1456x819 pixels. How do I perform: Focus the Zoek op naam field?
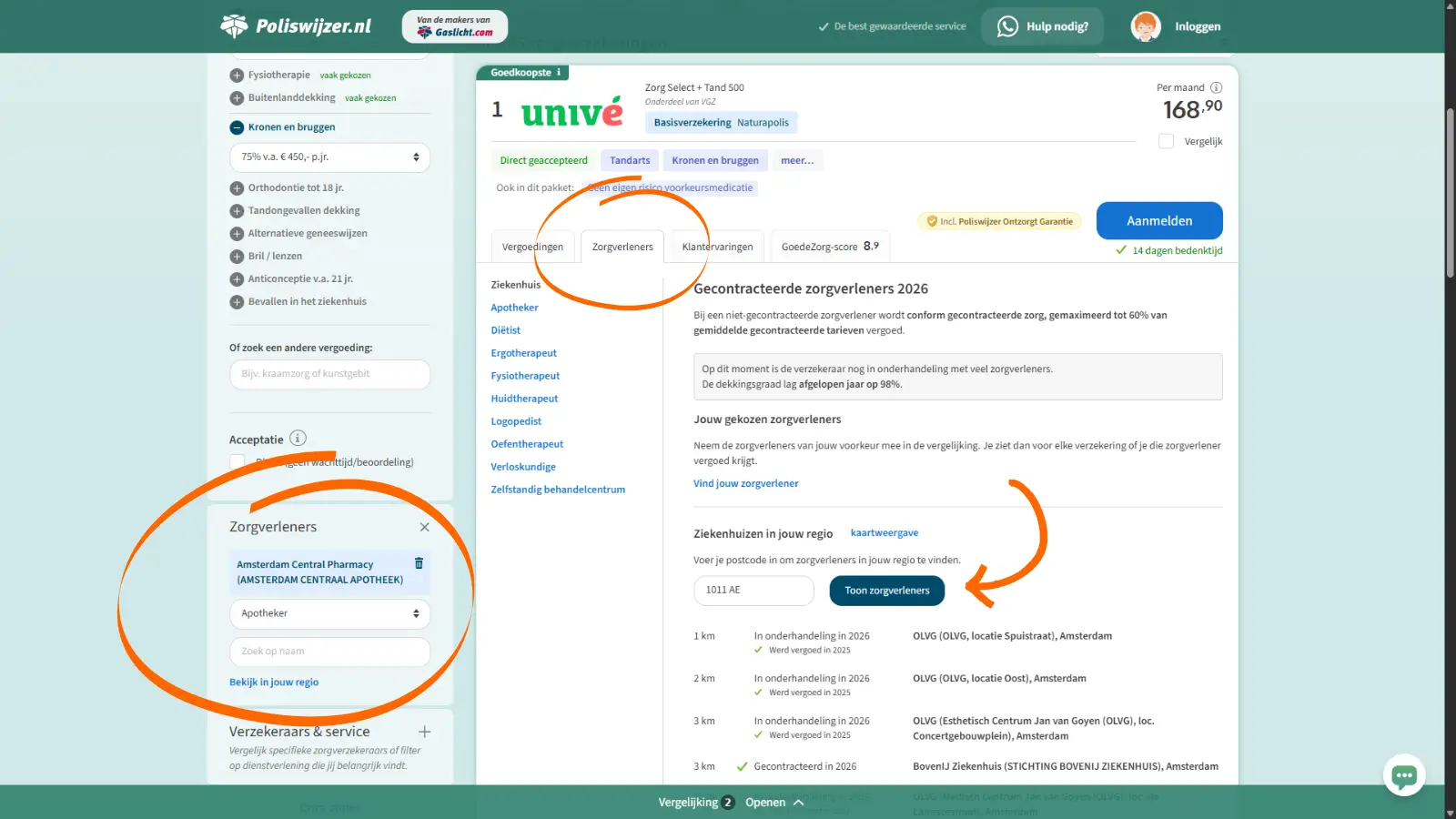[329, 652]
